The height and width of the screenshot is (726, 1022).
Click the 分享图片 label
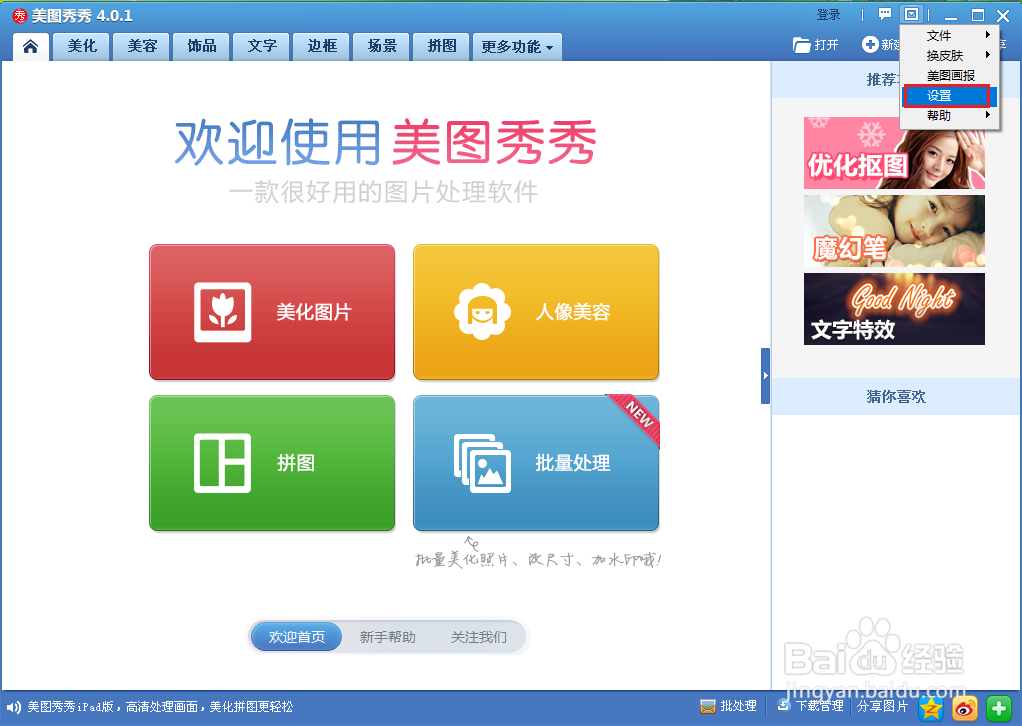[883, 706]
